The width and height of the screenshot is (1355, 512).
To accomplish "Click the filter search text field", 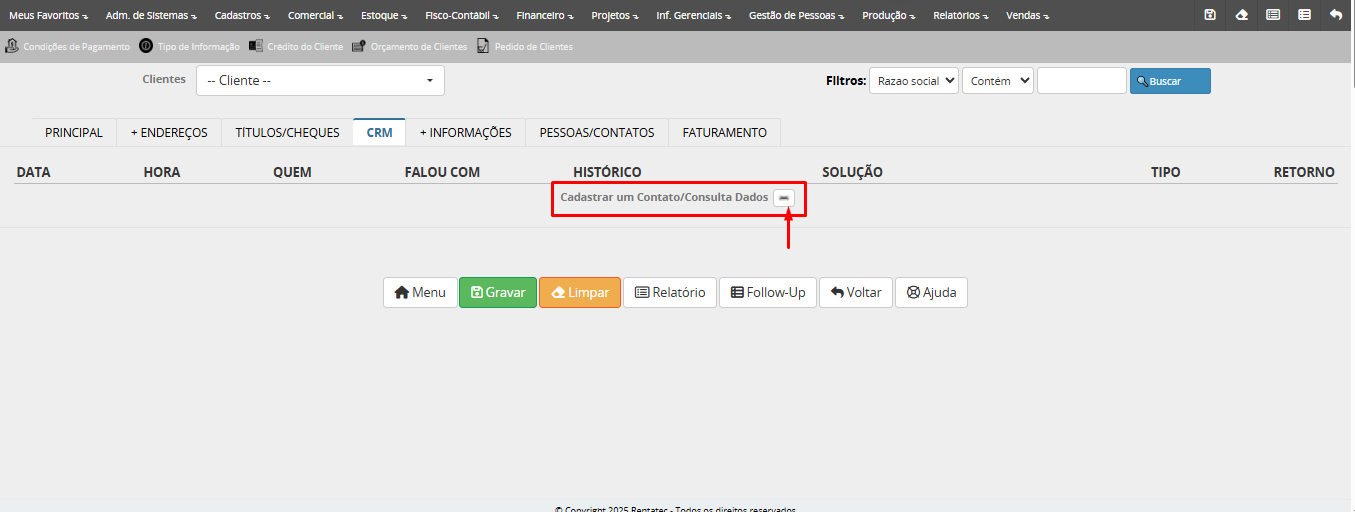I will (1081, 81).
